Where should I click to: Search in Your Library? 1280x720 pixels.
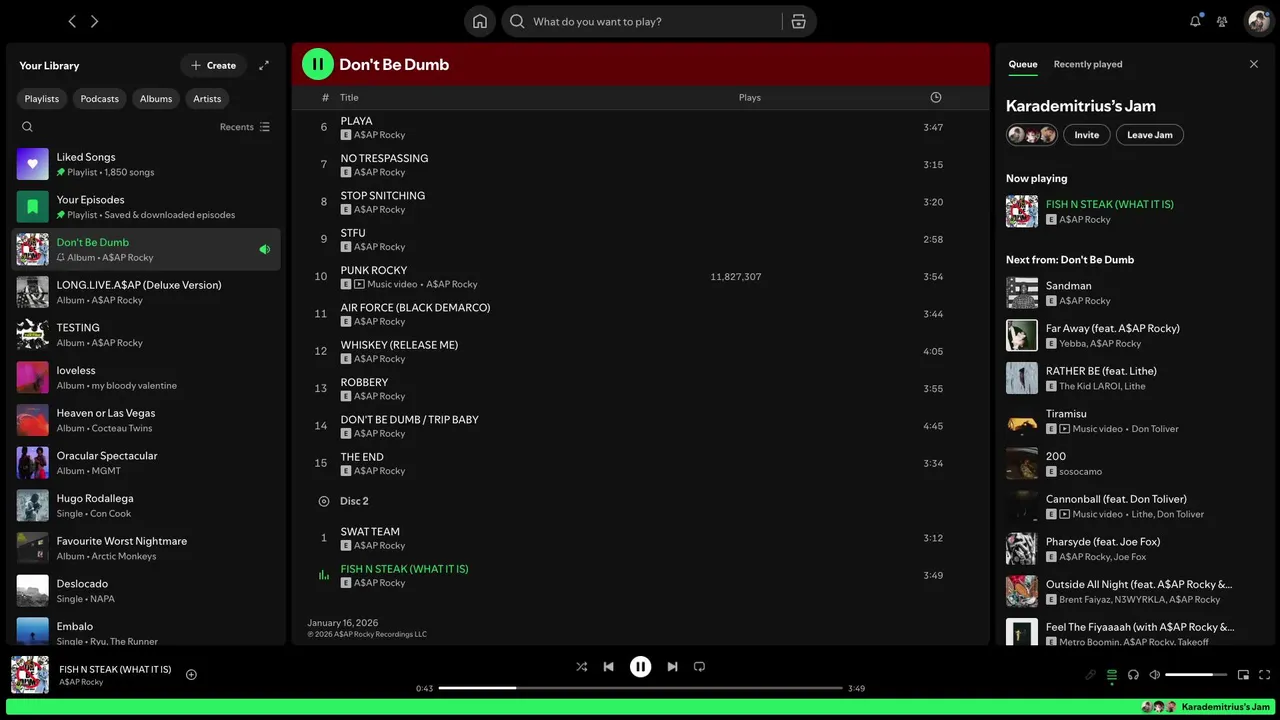(27, 127)
